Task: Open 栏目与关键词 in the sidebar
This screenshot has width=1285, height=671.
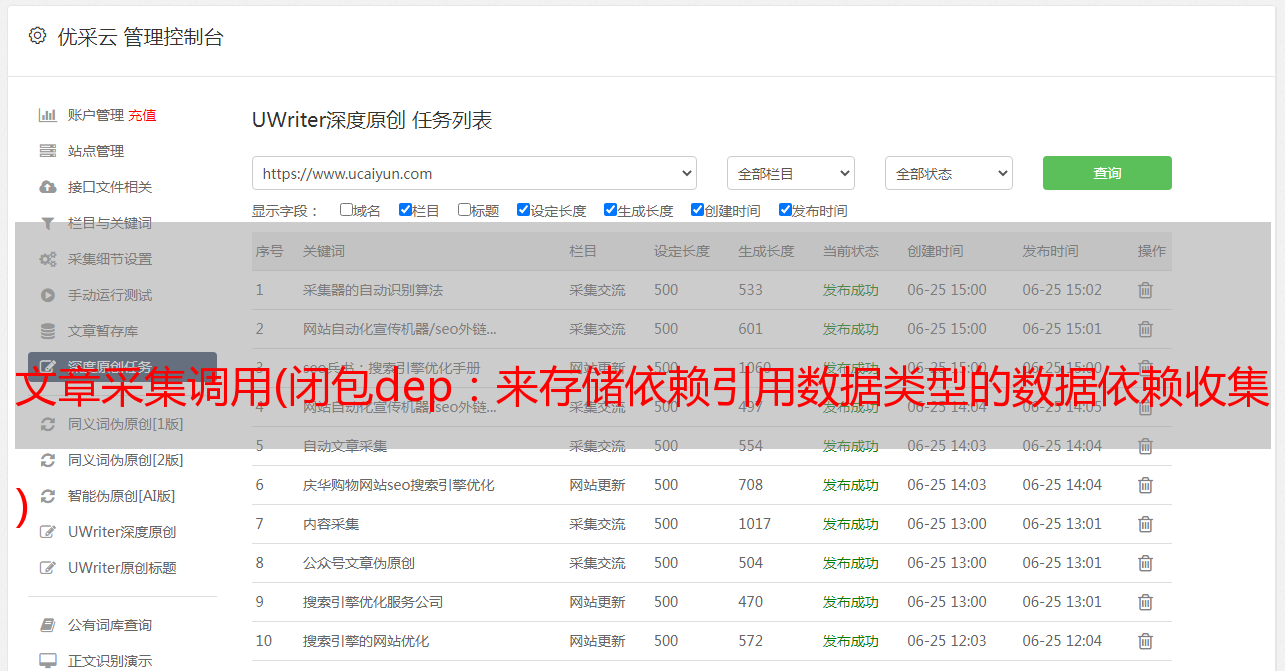Action: point(110,223)
